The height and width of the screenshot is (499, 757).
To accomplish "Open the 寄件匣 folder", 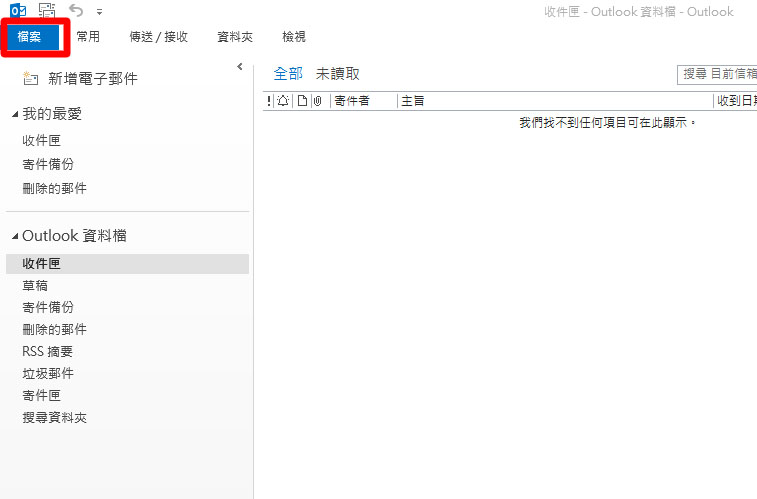I will click(42, 396).
